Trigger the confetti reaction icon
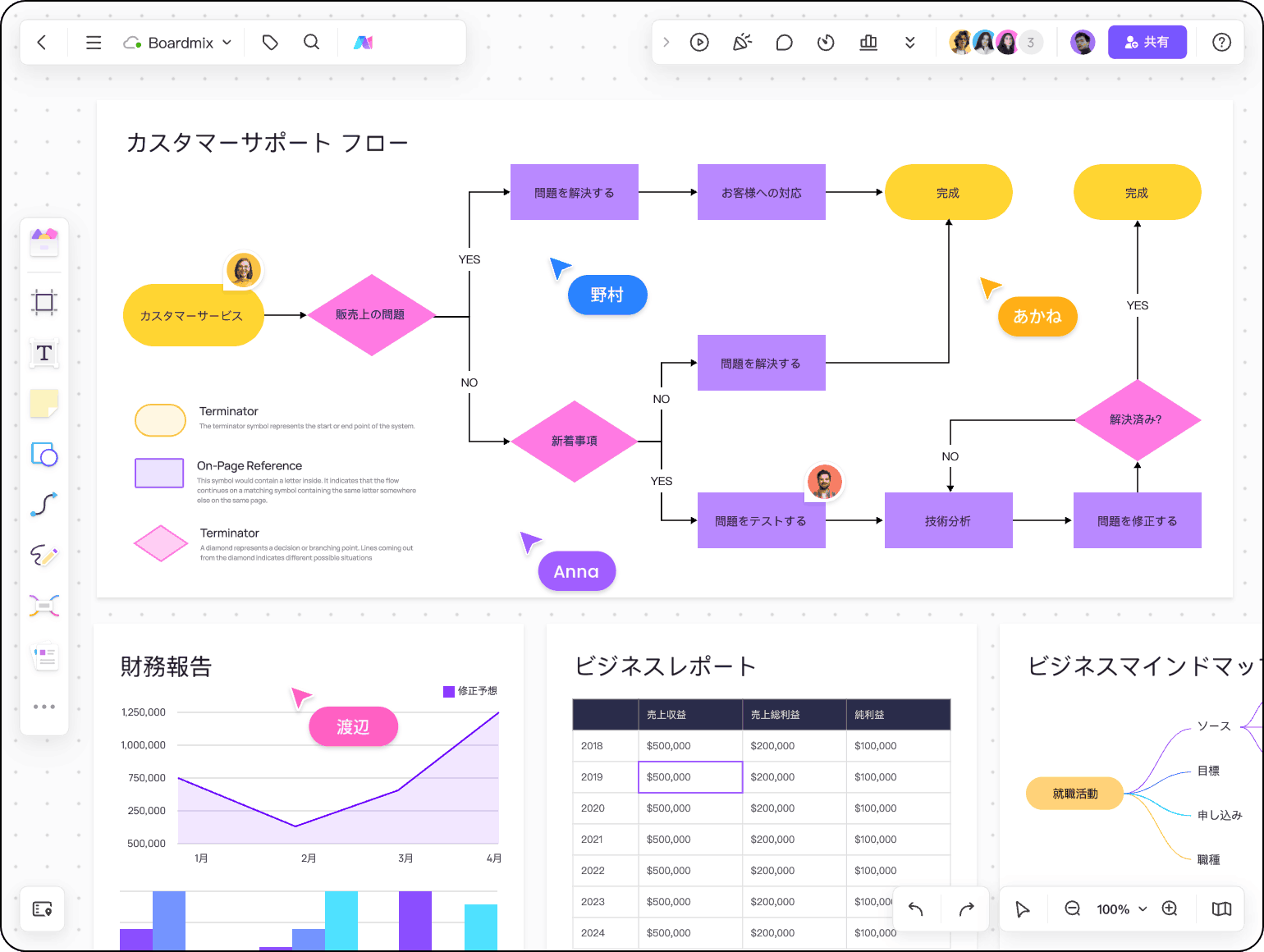 tap(742, 42)
